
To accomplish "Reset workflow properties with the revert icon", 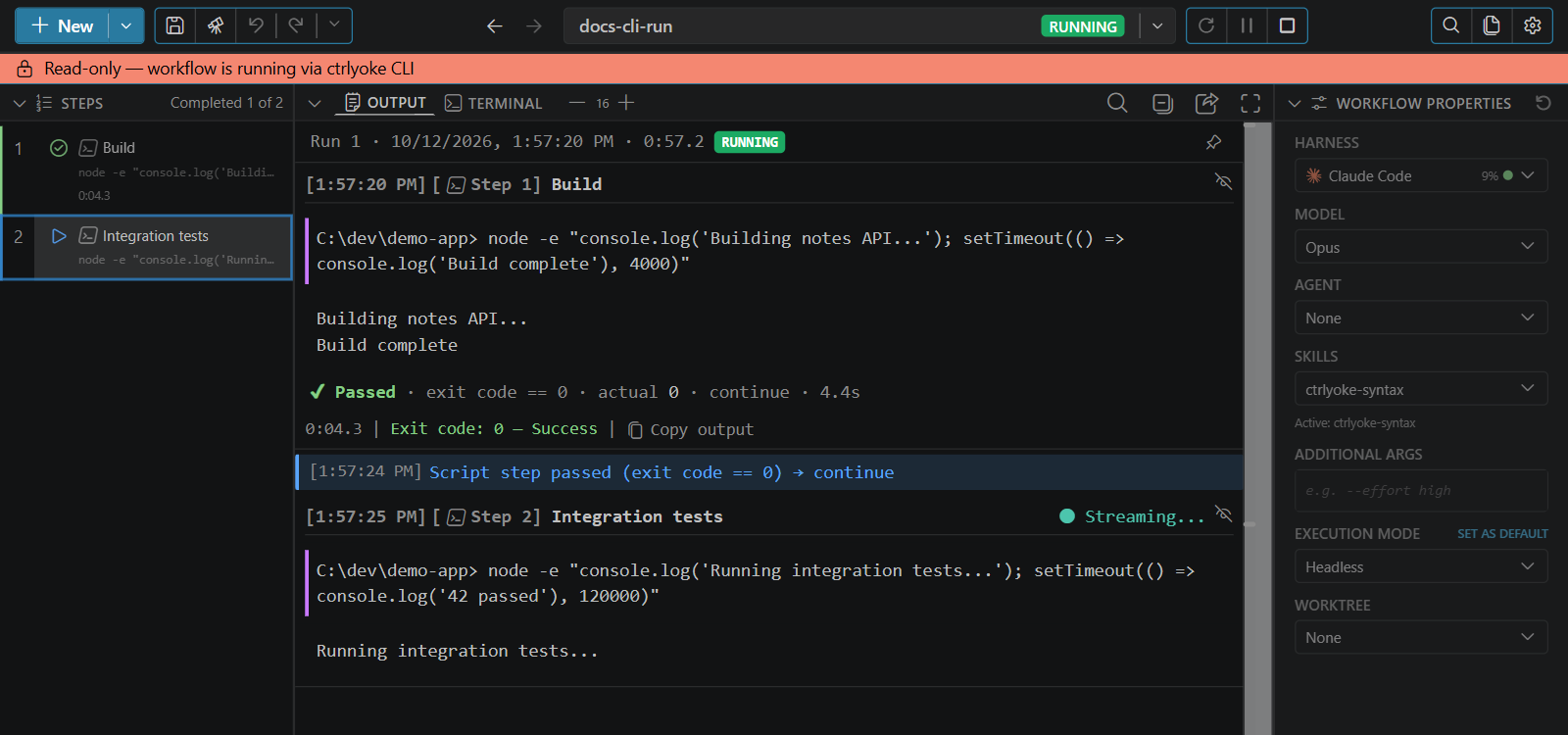I will (1543, 103).
